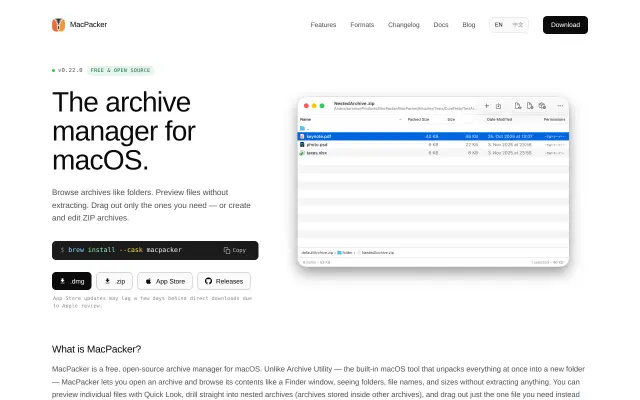The height and width of the screenshot is (400, 640).
Task: Click the PDF file icon for keynote.pdf
Action: pyautogui.click(x=302, y=136)
